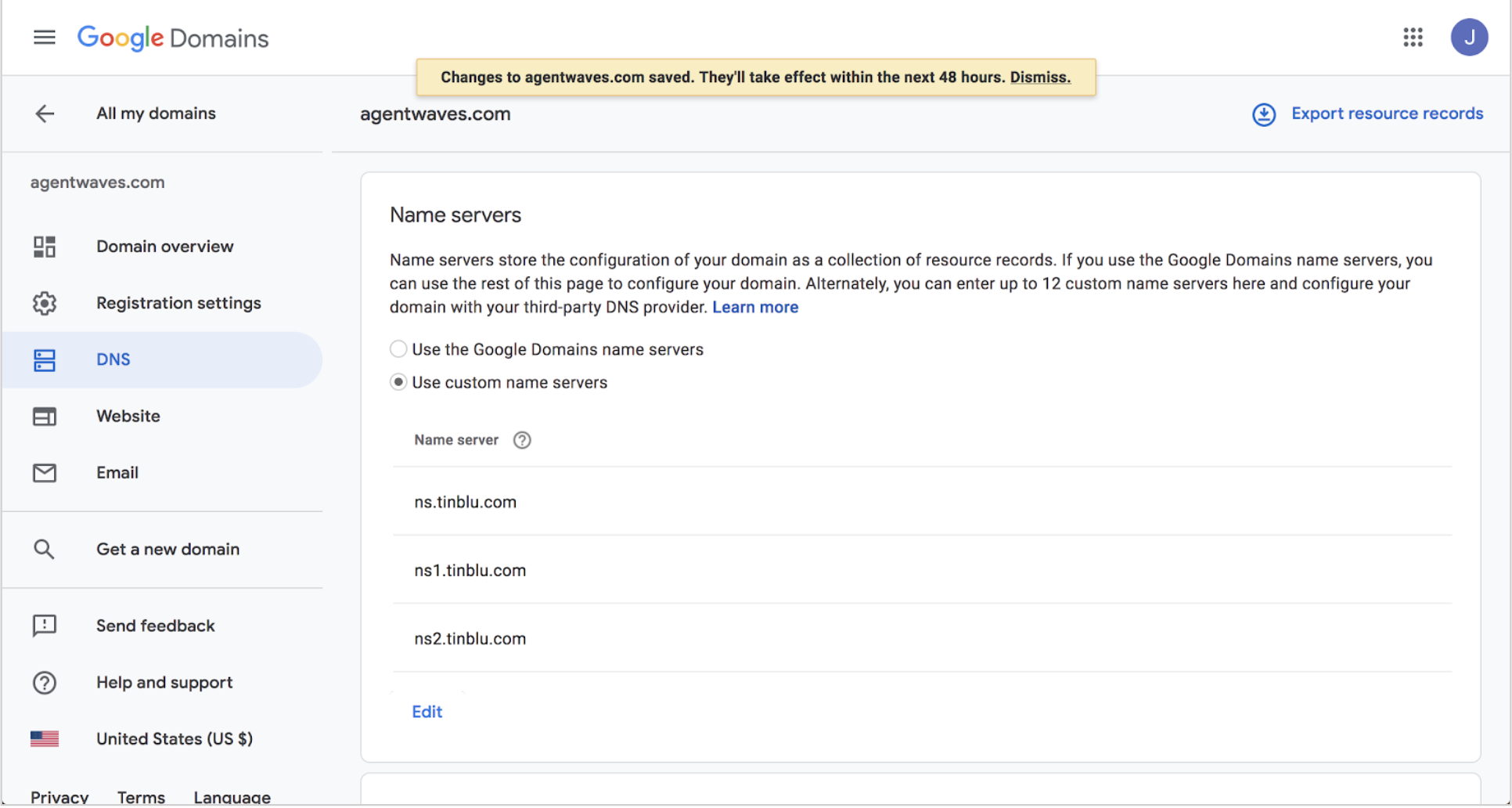Click the export download icon
The width and height of the screenshot is (1512, 808).
coord(1264,114)
